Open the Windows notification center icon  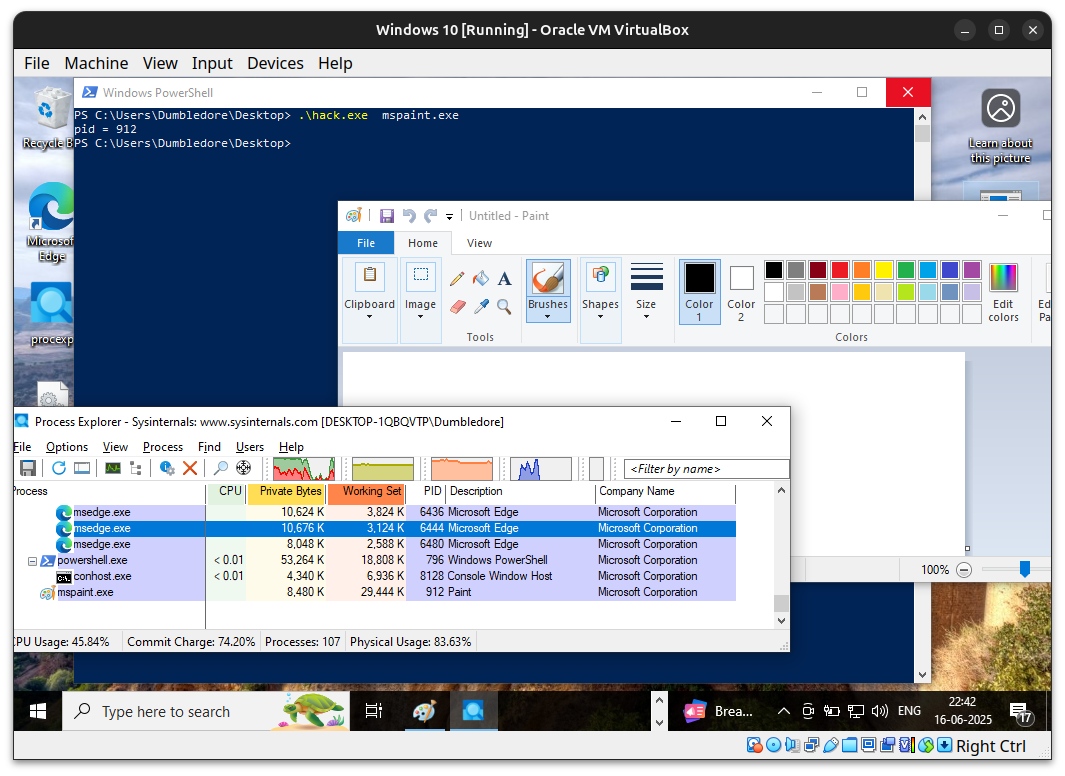tap(1020, 712)
